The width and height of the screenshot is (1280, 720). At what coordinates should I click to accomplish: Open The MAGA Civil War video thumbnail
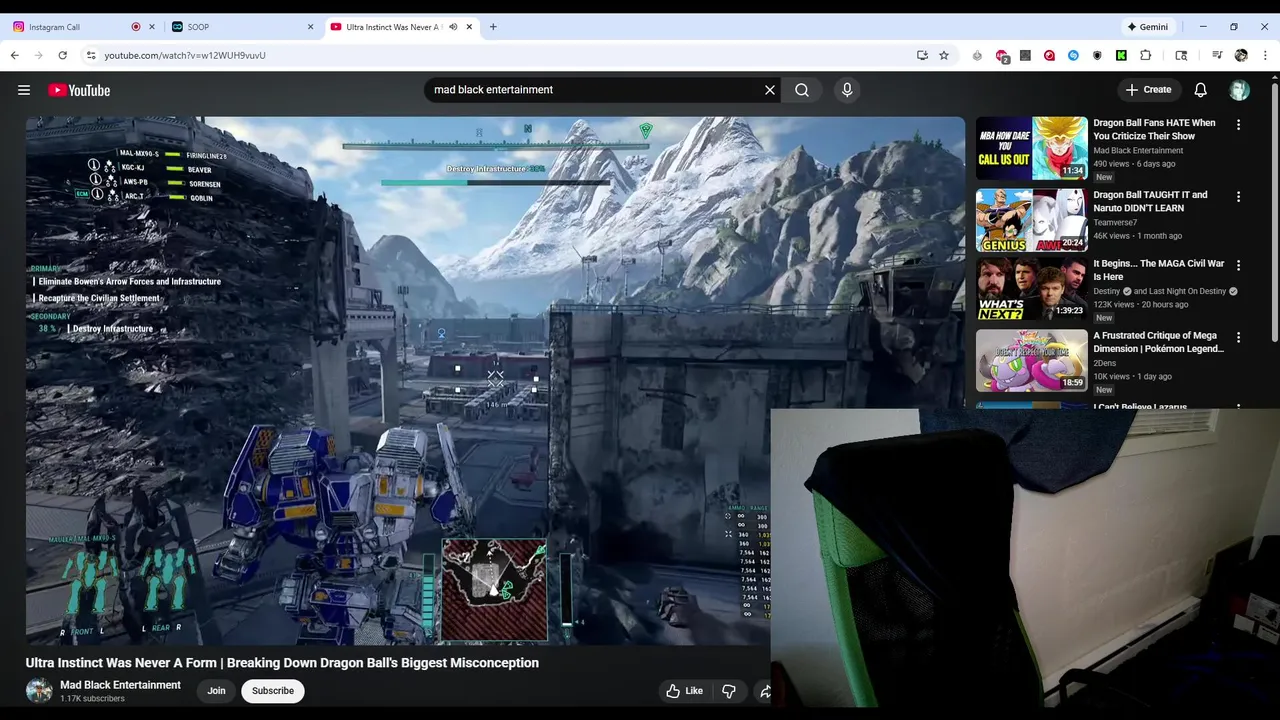pyautogui.click(x=1032, y=289)
